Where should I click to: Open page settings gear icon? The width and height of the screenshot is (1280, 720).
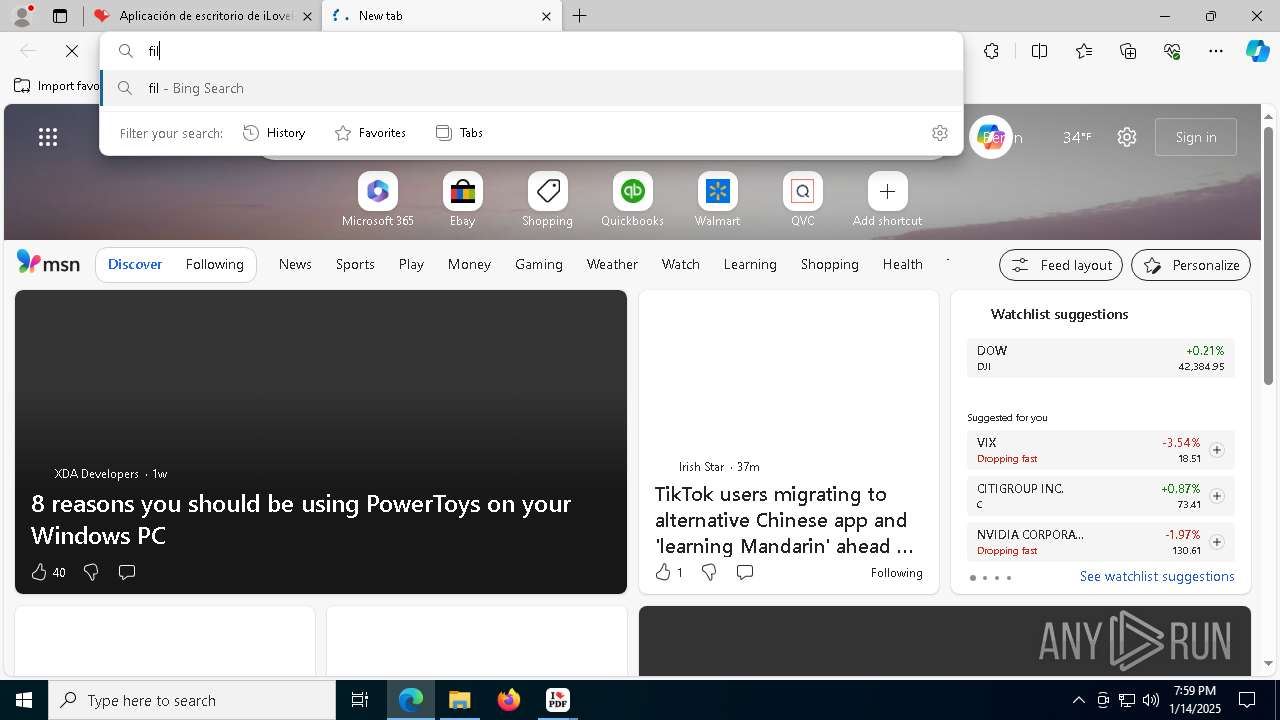1127,137
